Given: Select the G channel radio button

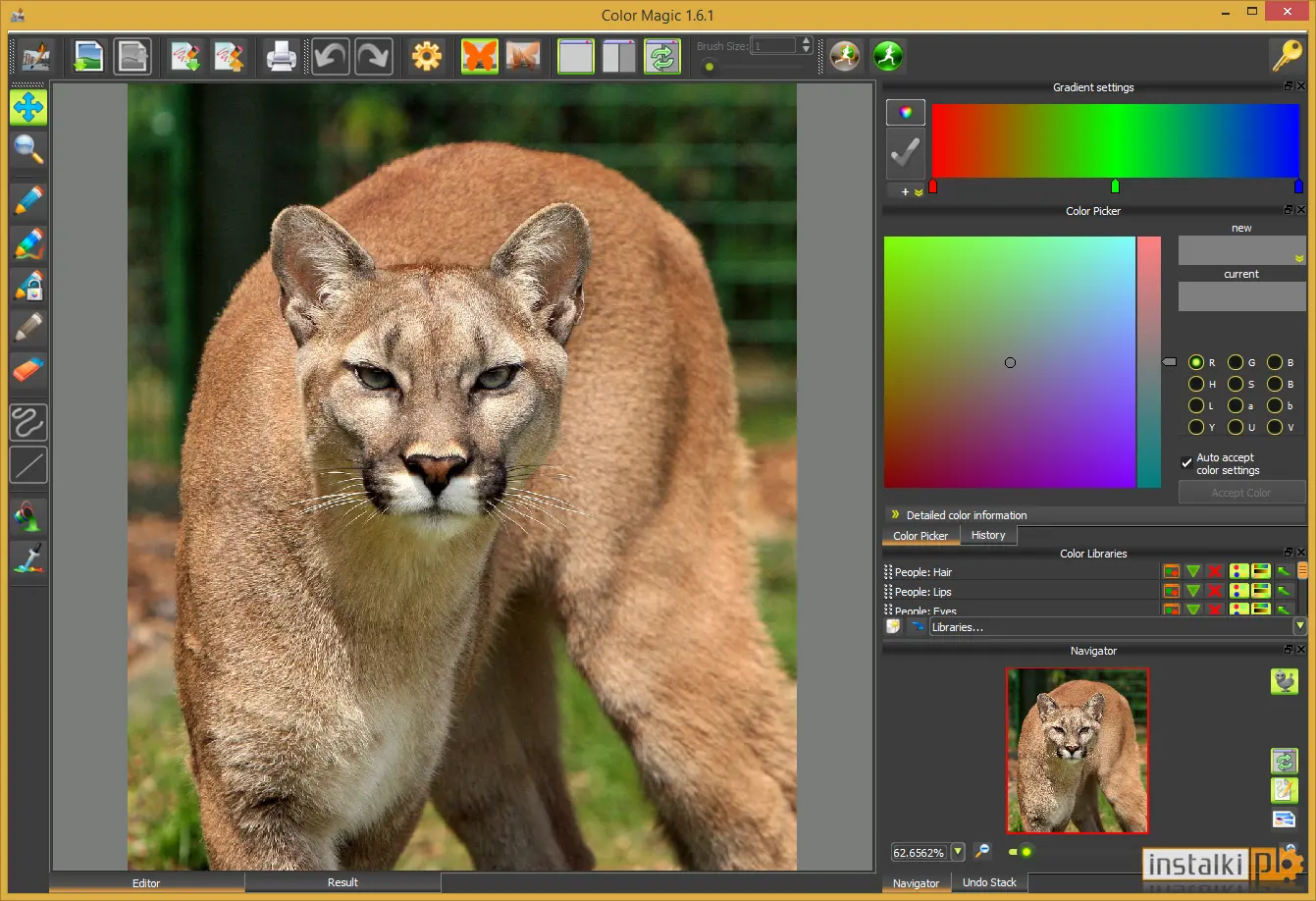Looking at the screenshot, I should [1236, 362].
